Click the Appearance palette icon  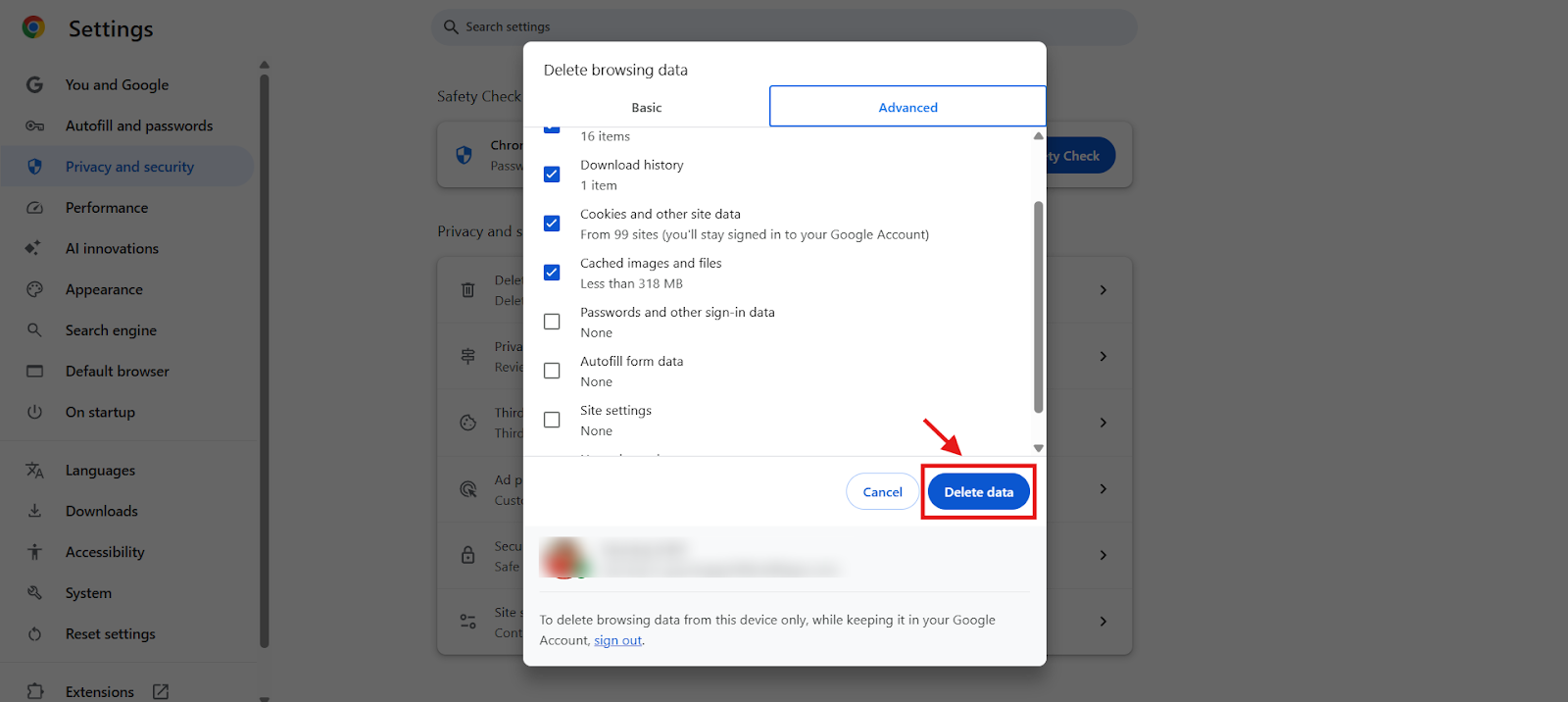click(x=34, y=289)
